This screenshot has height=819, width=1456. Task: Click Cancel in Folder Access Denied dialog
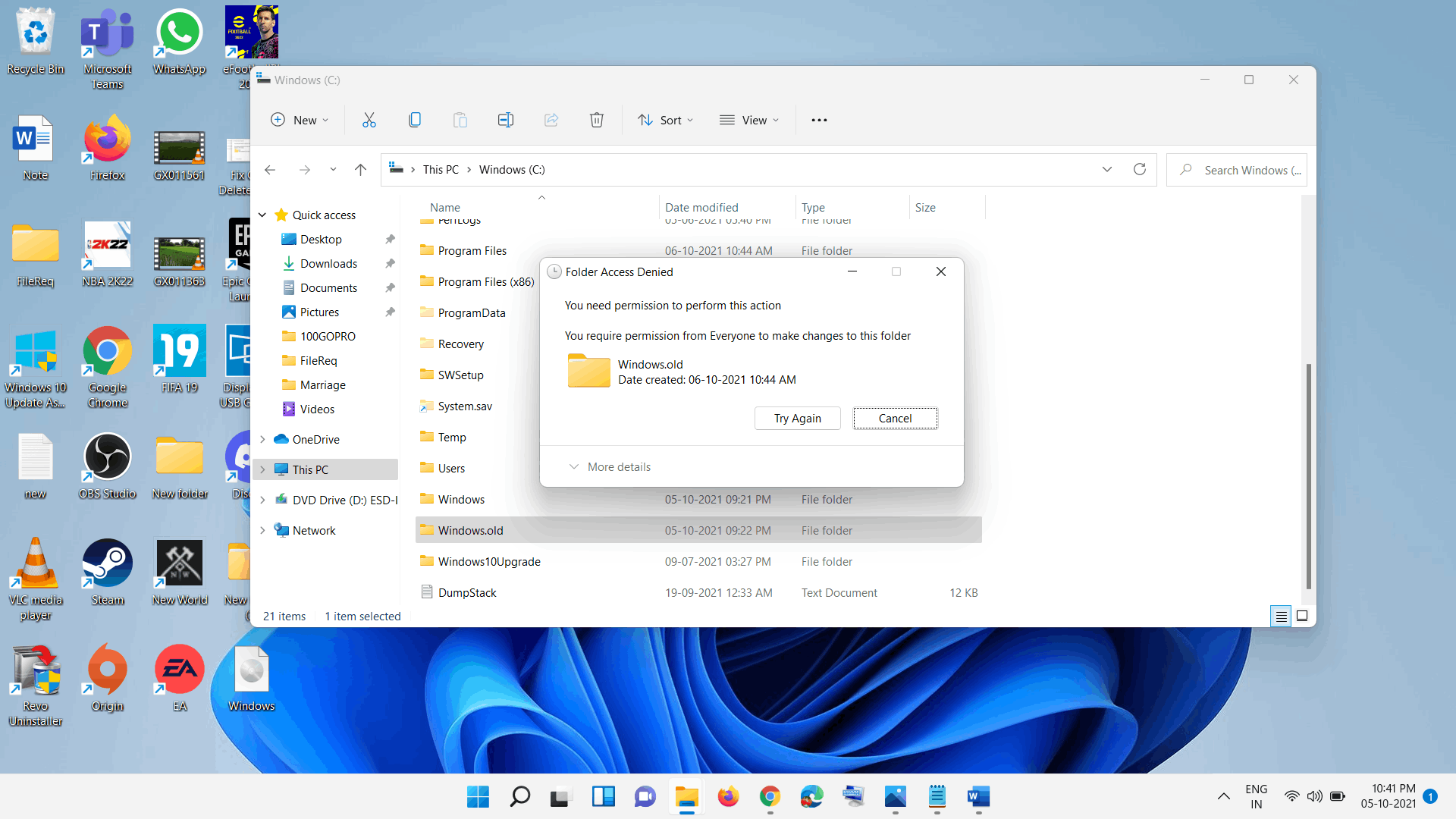[x=895, y=419]
